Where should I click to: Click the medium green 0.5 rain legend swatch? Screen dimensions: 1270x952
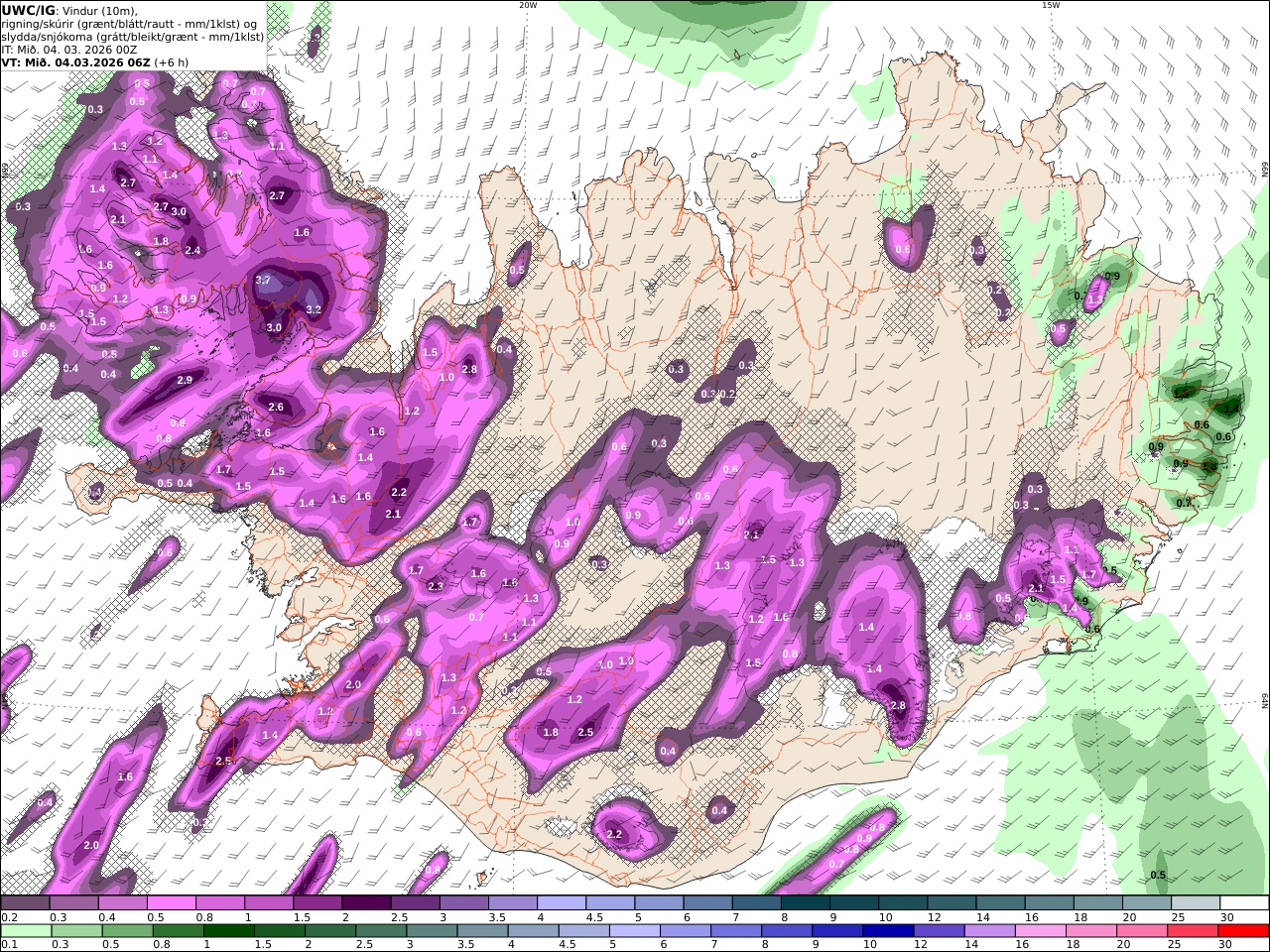click(128, 931)
